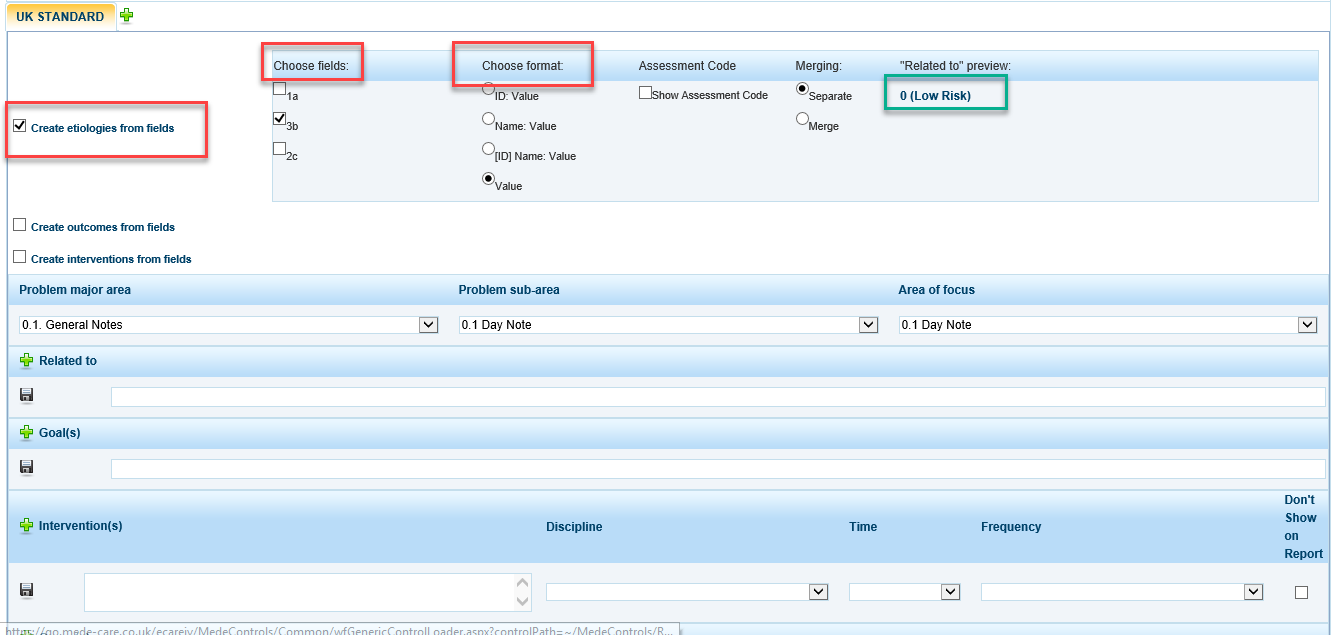Viewport: 1337px width, 635px height.
Task: Click the 0 (Low Risk) preview link
Action: pyautogui.click(x=935, y=96)
